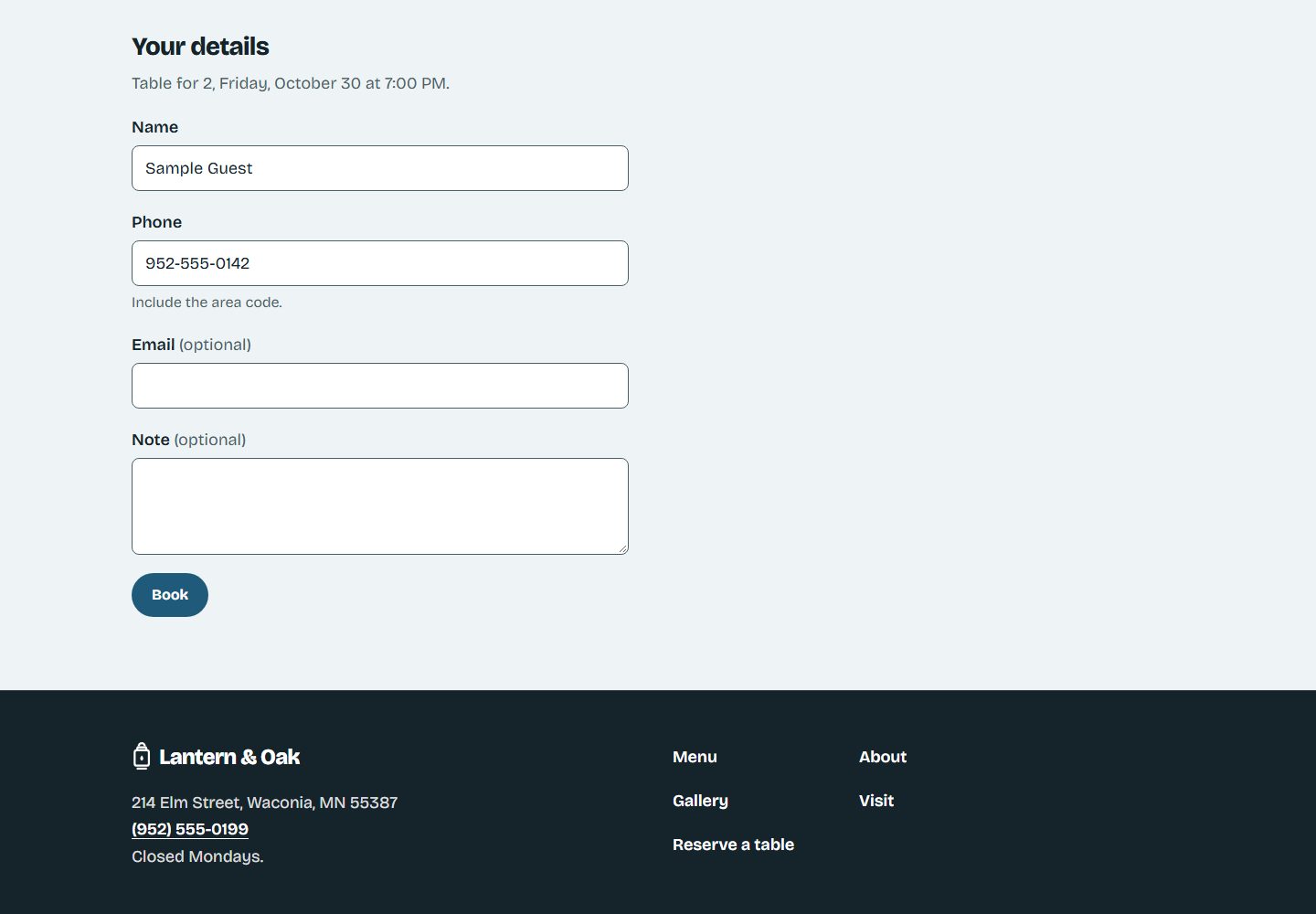Open the Menu footer link
Screen dimensions: 1316x914
[x=695, y=757]
